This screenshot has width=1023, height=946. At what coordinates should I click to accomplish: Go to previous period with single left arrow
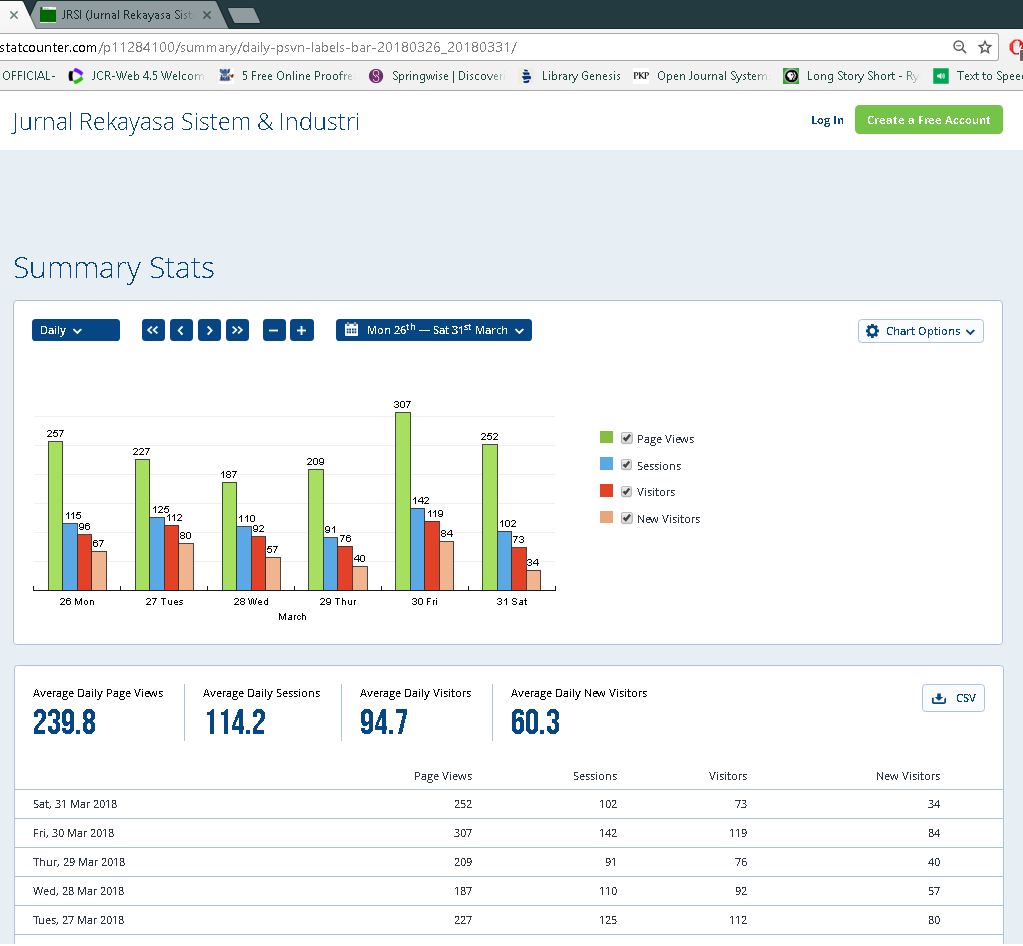(x=181, y=330)
